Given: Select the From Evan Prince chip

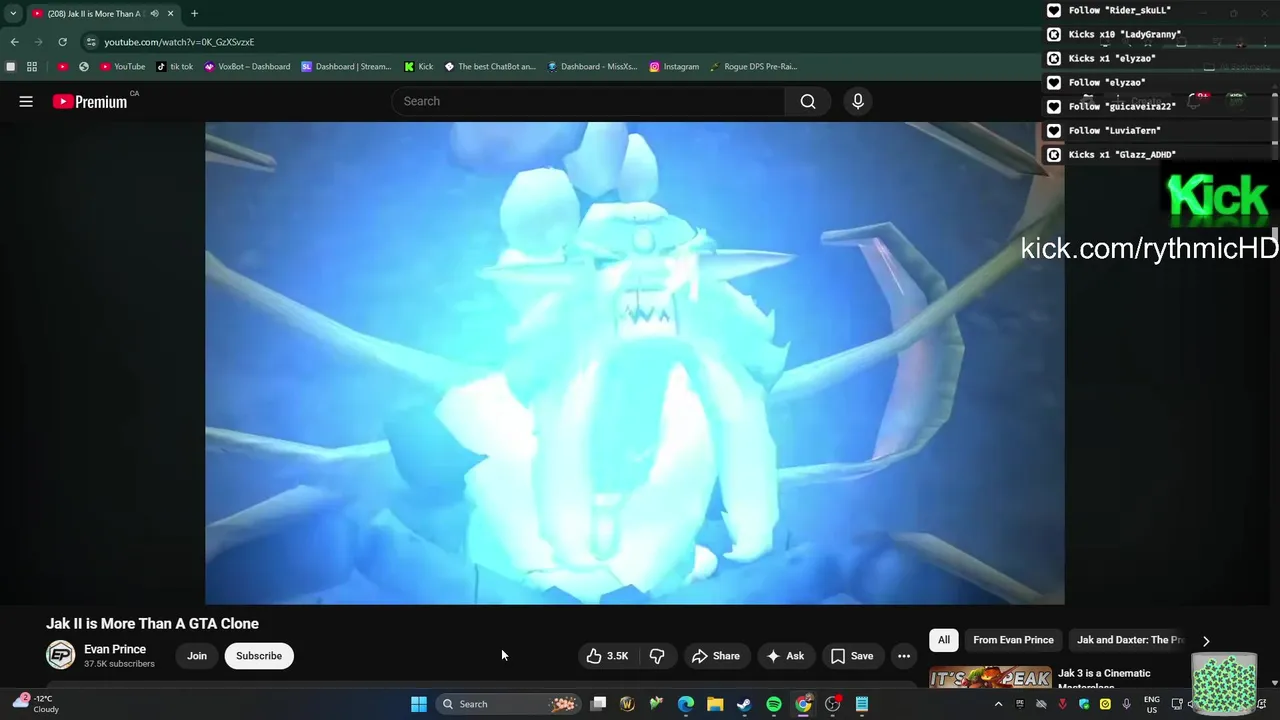Looking at the screenshot, I should pos(1013,640).
